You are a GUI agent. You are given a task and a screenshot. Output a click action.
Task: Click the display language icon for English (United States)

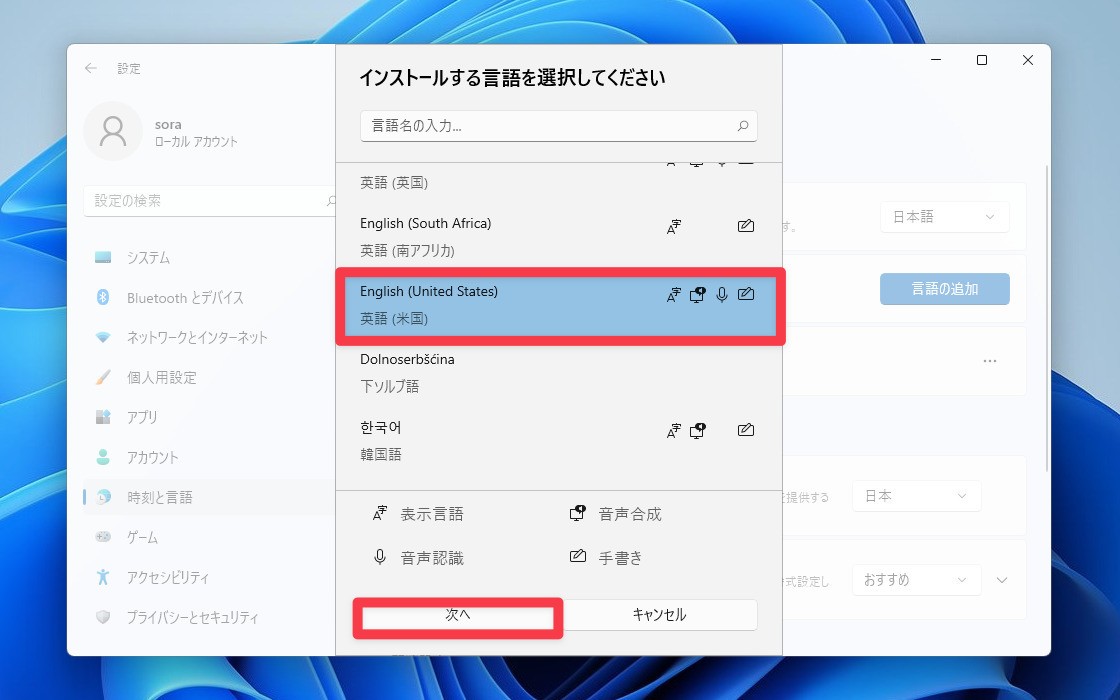pos(674,294)
